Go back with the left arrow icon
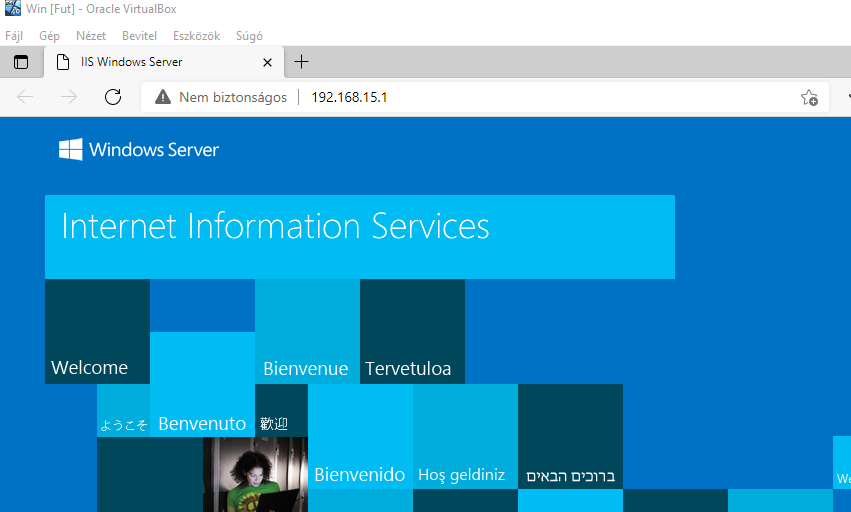The width and height of the screenshot is (851, 512). pos(25,97)
